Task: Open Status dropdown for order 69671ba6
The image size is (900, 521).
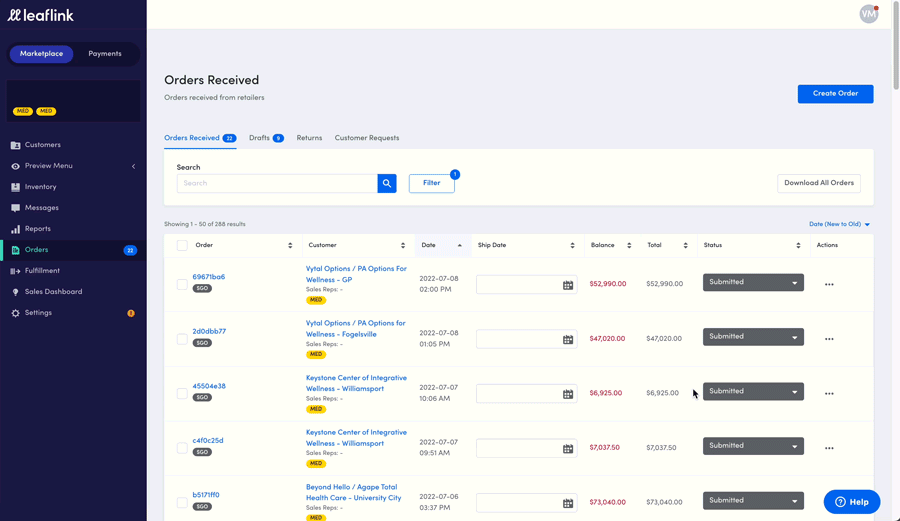Action: 753,283
